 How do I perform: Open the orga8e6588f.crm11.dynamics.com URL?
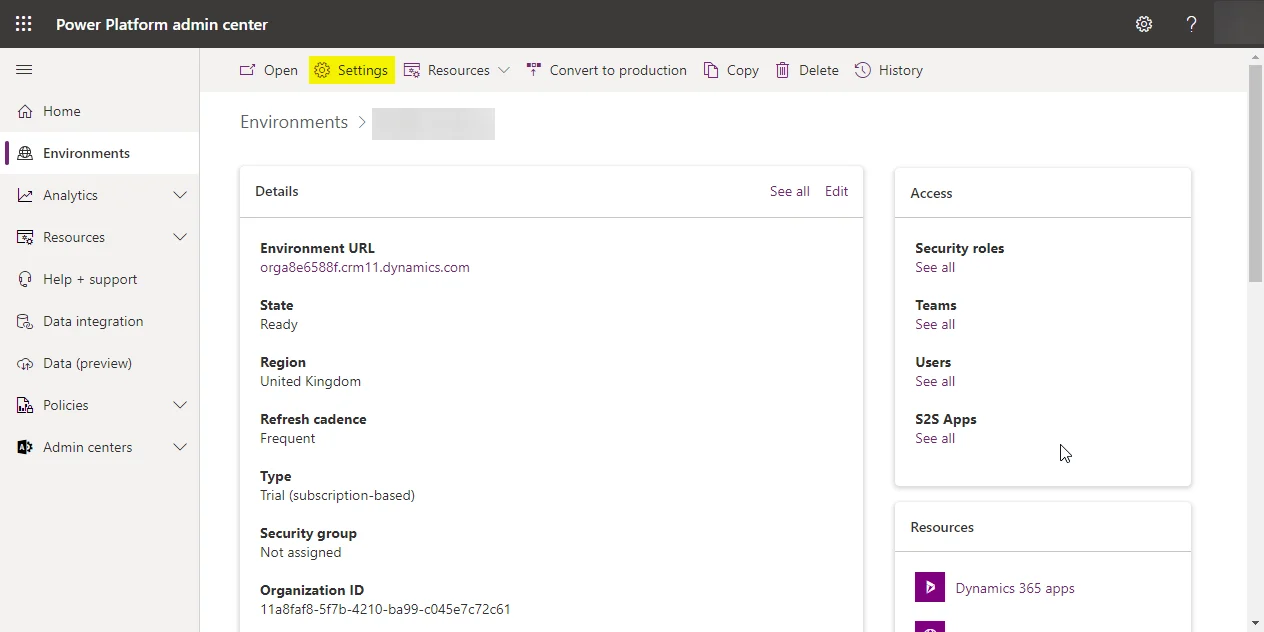[x=365, y=267]
